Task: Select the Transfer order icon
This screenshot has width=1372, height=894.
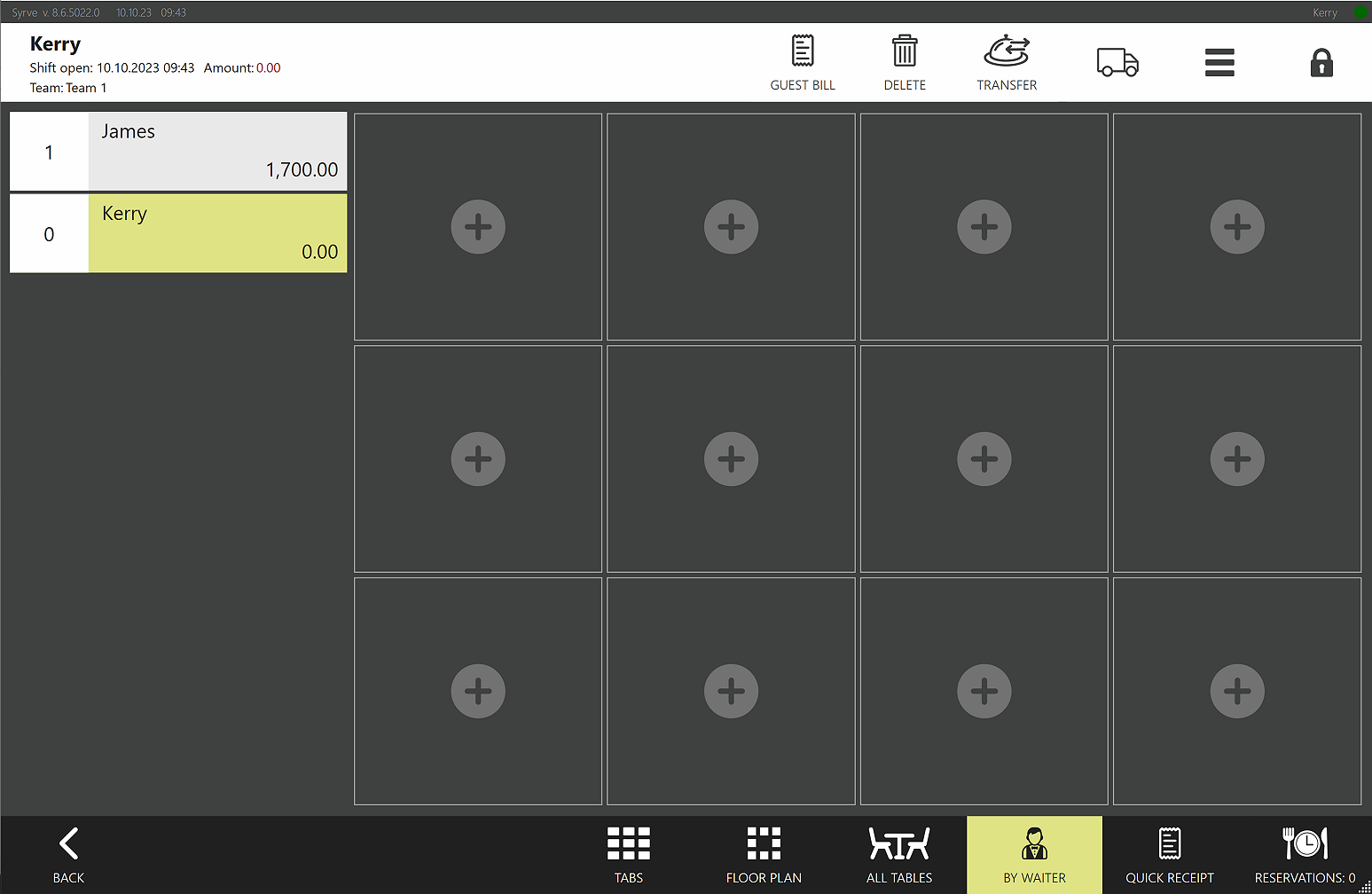Action: pos(1006,62)
